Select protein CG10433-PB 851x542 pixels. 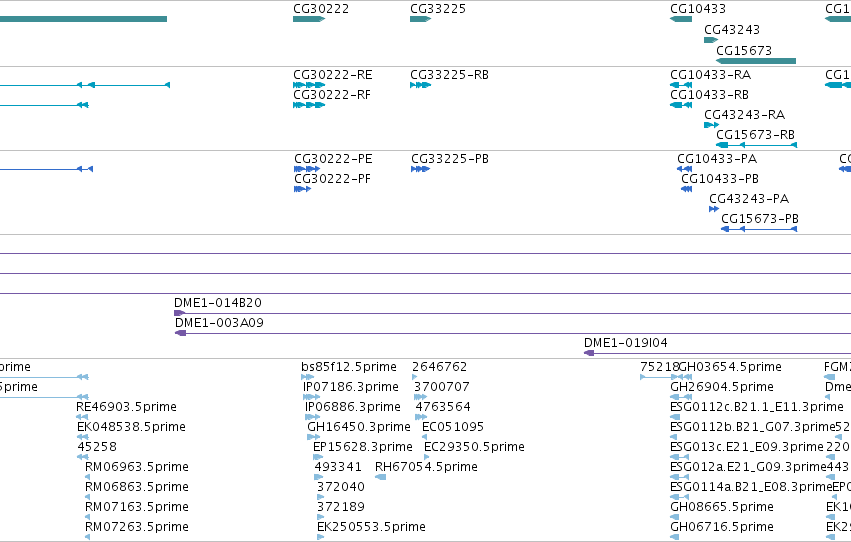(x=720, y=179)
